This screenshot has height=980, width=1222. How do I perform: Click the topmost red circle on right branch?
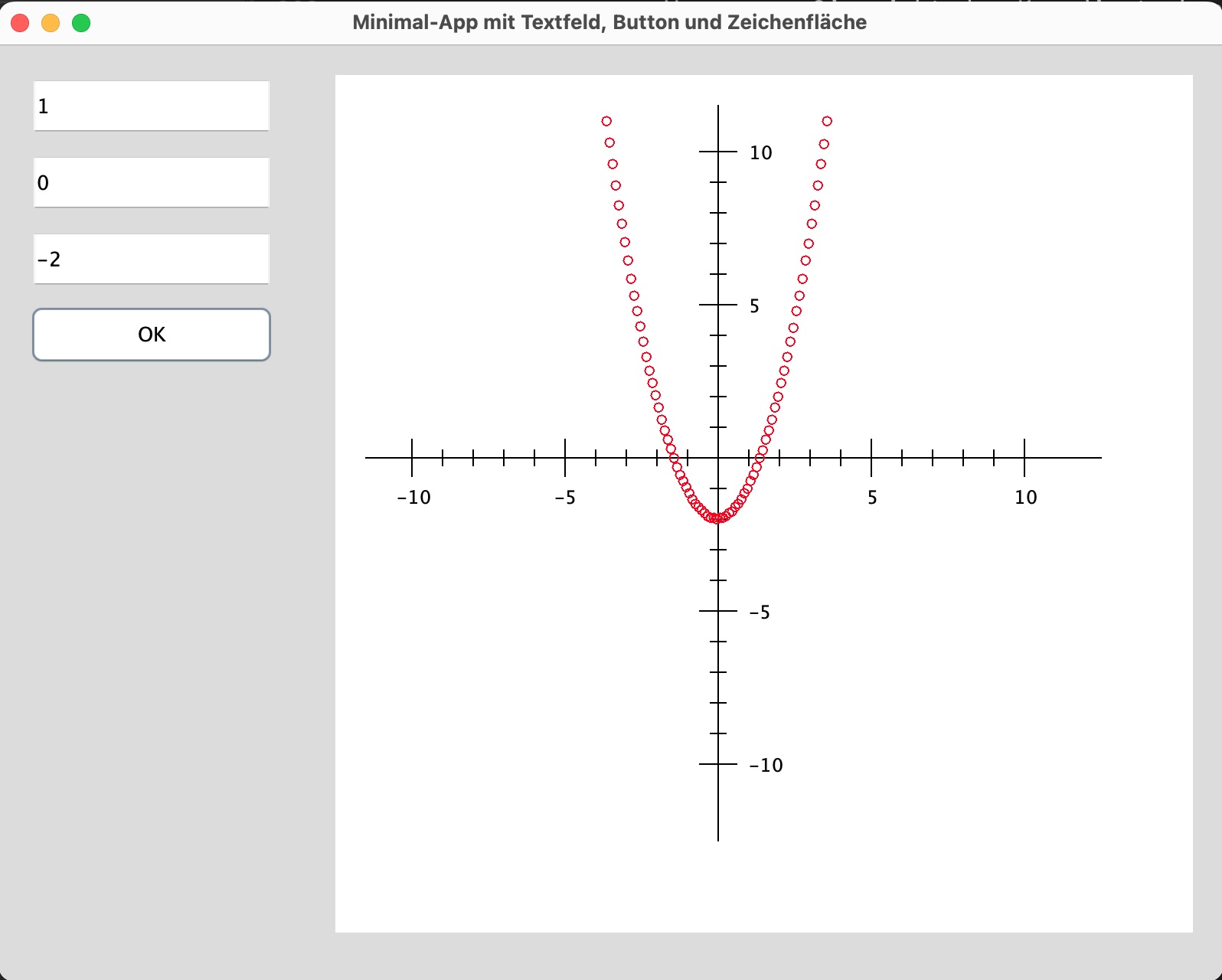pyautogui.click(x=827, y=121)
